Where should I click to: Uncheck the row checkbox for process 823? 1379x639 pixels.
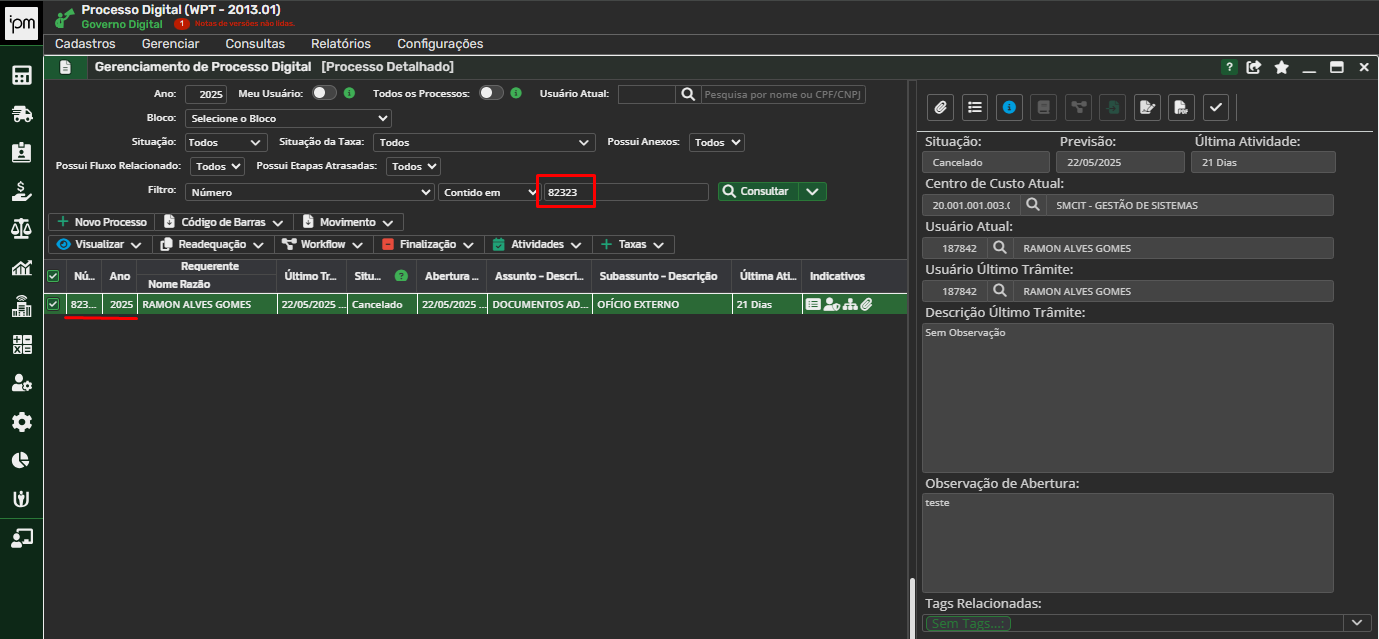(x=53, y=304)
